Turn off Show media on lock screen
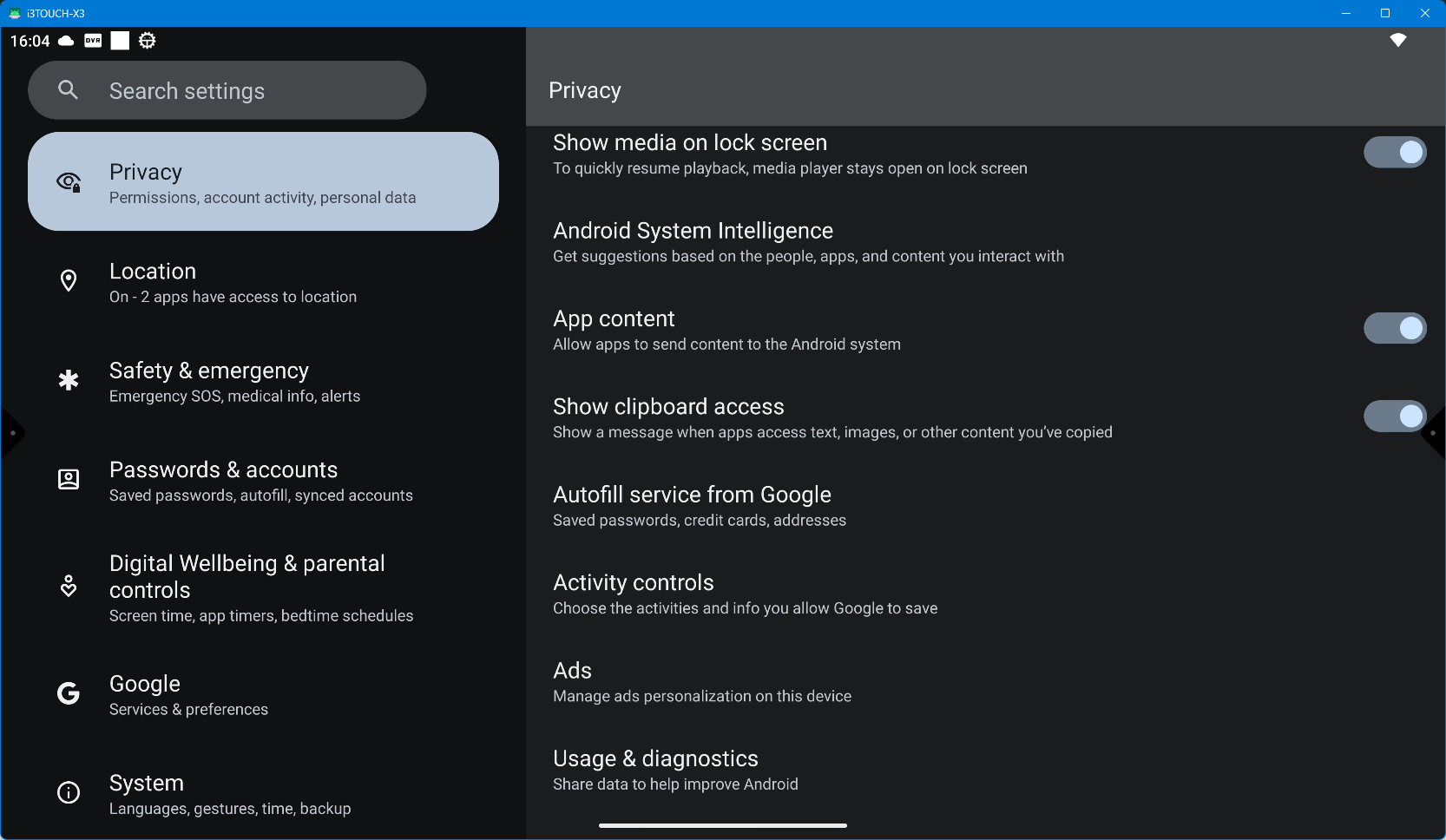 coord(1394,153)
